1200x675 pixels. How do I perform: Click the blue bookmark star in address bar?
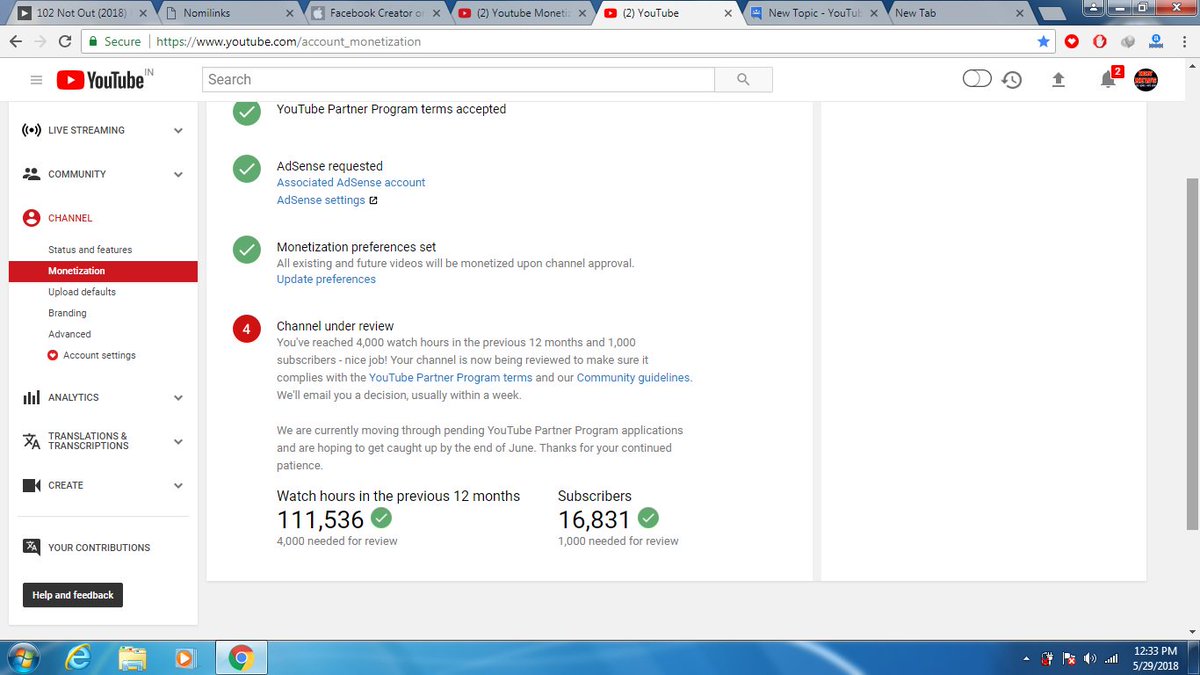(x=1044, y=42)
